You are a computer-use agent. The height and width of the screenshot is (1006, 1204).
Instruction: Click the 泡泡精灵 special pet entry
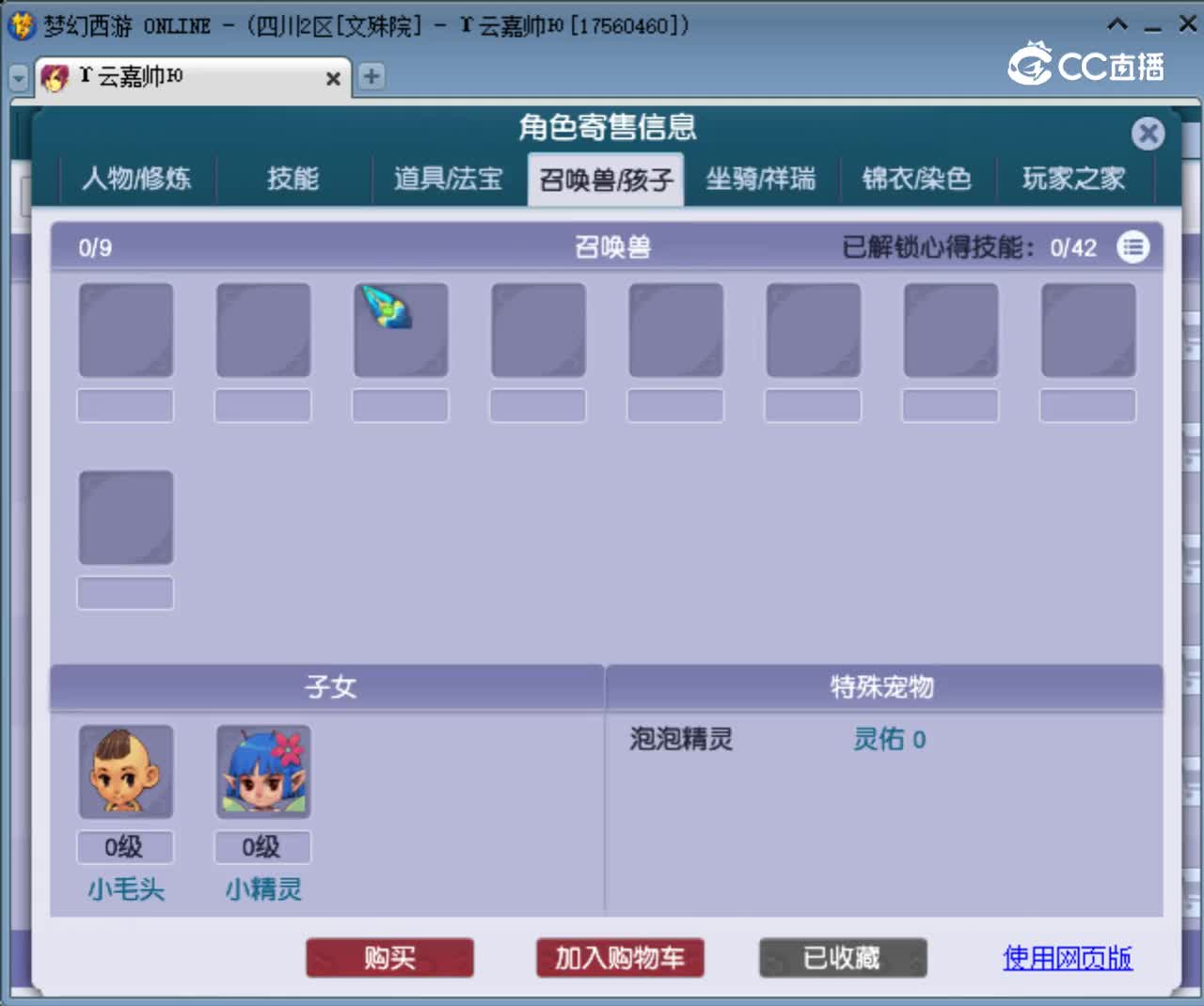tap(681, 739)
